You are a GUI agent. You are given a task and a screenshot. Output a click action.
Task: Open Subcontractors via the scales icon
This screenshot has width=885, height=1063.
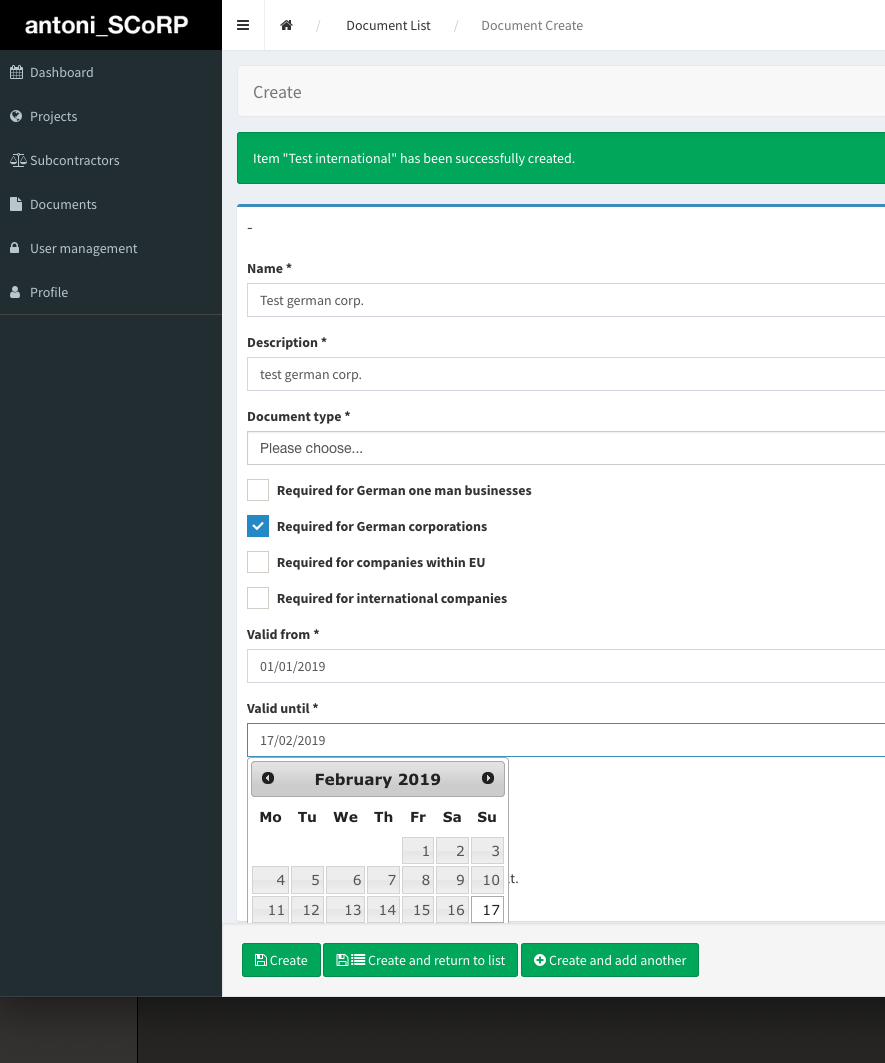pos(17,160)
